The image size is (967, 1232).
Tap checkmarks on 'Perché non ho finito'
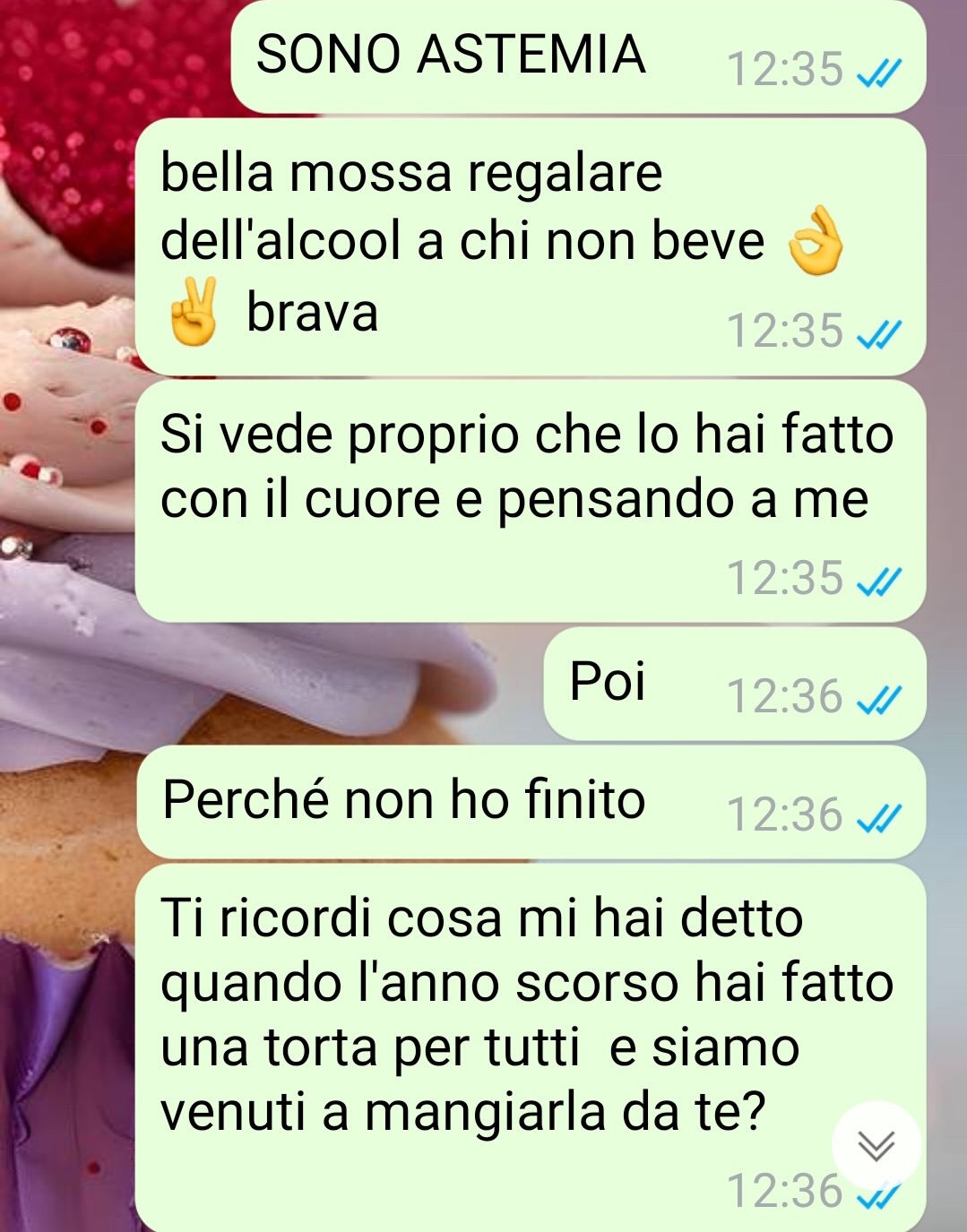[x=878, y=818]
